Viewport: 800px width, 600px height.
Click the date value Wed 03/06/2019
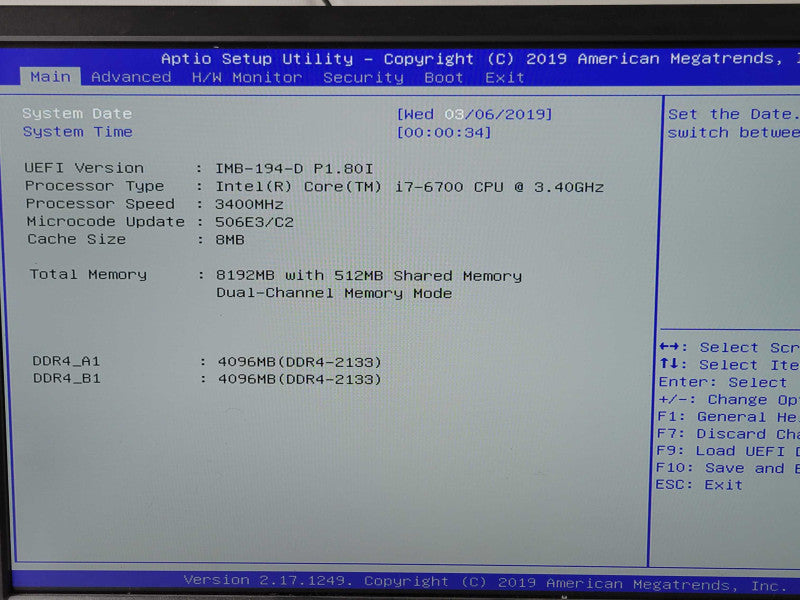tap(474, 114)
